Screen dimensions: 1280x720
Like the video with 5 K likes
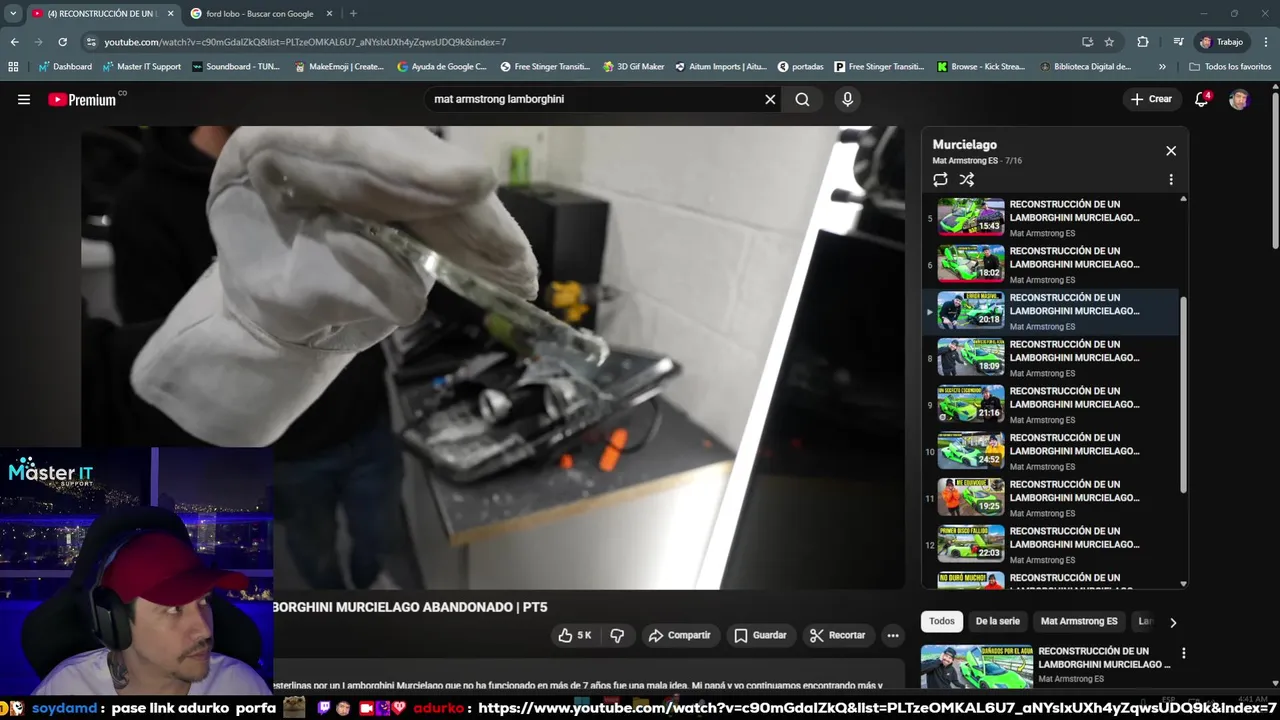(x=575, y=635)
